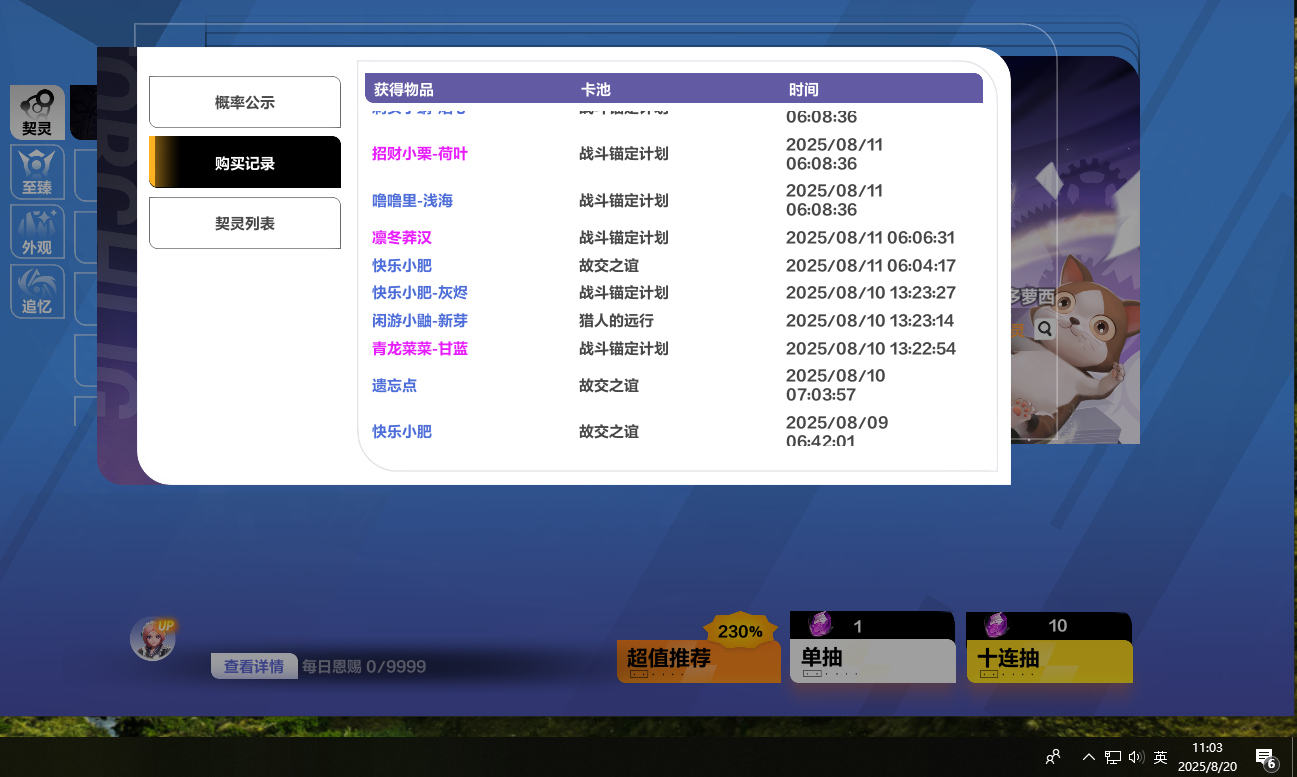
Task: Click the 单抽 single draw button
Action: pos(872,661)
